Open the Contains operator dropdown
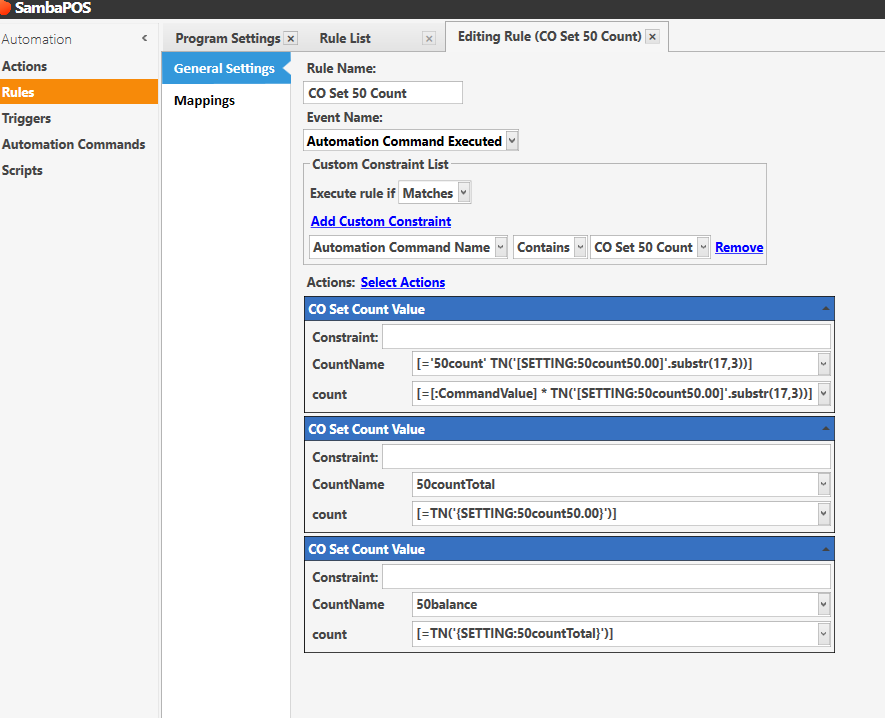 580,247
